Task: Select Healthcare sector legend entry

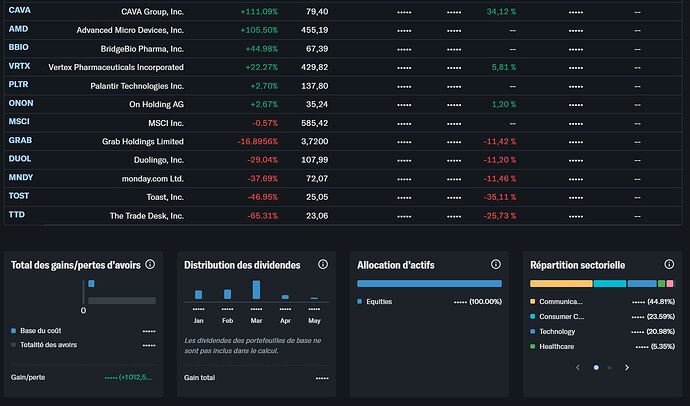Action: [x=557, y=347]
